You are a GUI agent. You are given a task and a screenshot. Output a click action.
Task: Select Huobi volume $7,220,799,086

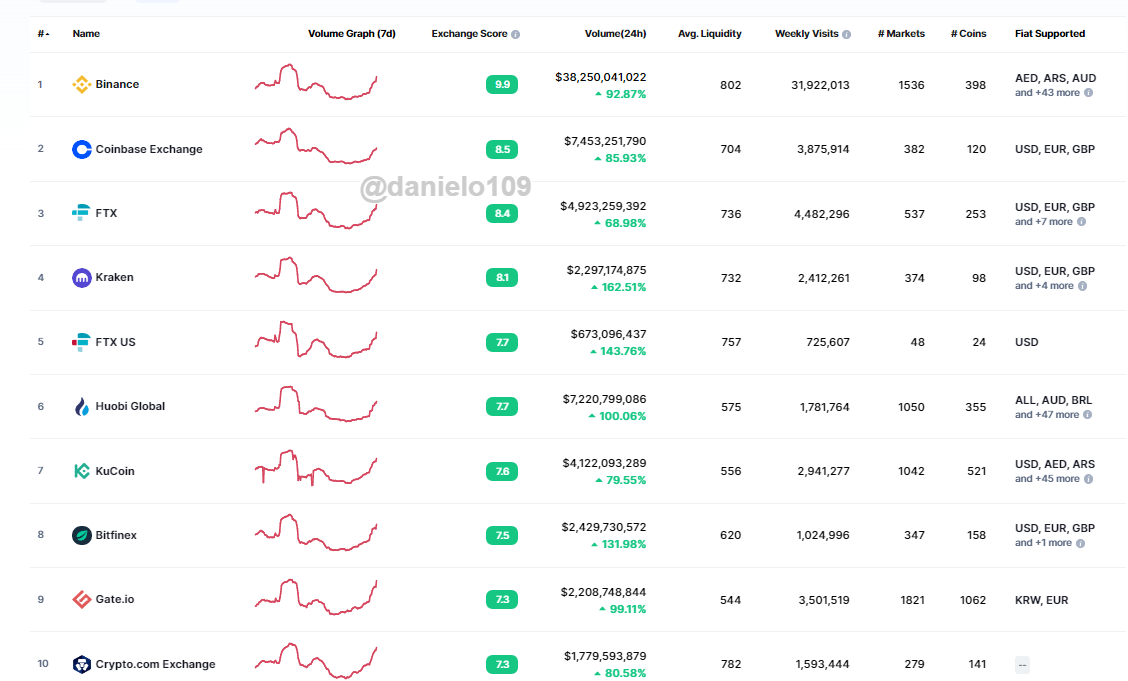[x=604, y=399]
